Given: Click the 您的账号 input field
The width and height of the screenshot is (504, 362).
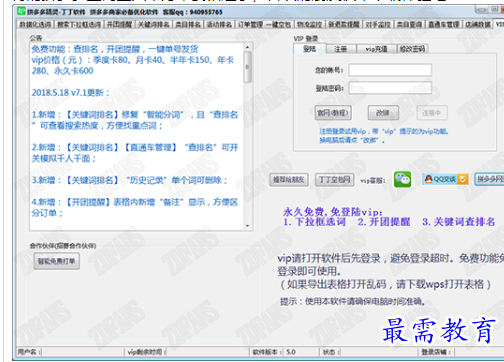Looking at the screenshot, I should pyautogui.click(x=390, y=70).
